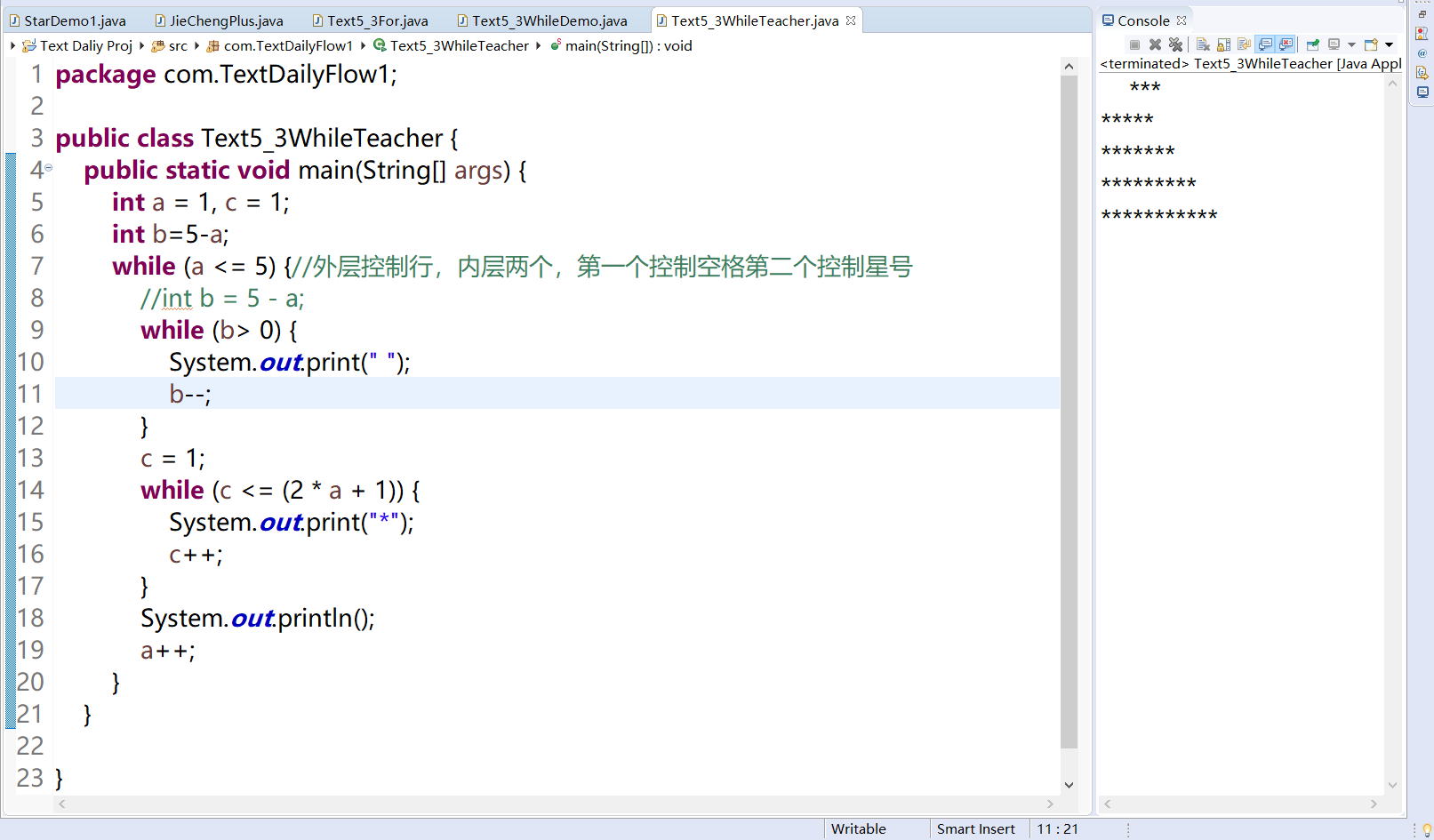Toggle Scroll Lock in Console
The height and width of the screenshot is (840, 1434).
[1223, 44]
